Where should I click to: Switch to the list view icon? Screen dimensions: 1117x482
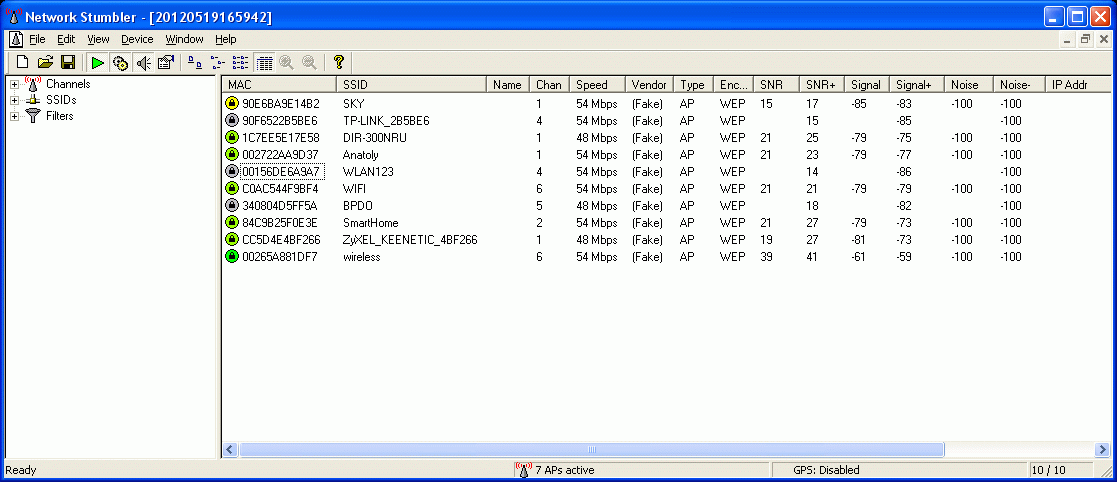point(240,63)
